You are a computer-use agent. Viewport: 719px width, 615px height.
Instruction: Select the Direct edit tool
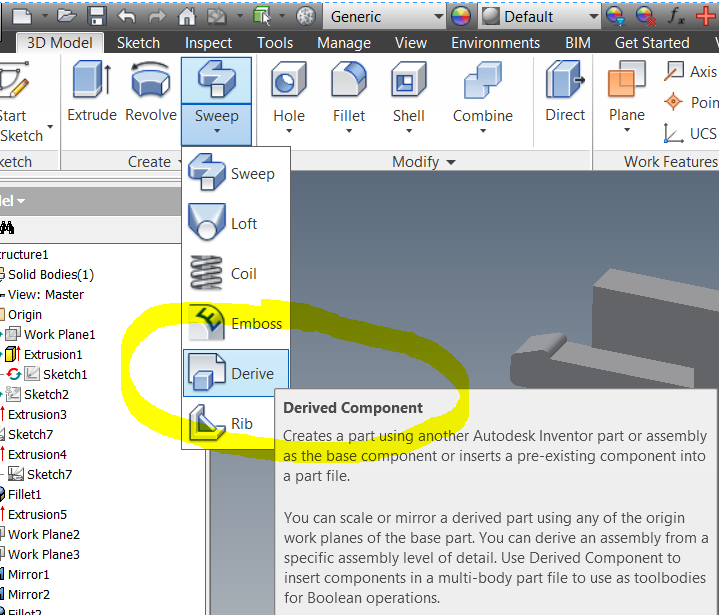(x=565, y=92)
